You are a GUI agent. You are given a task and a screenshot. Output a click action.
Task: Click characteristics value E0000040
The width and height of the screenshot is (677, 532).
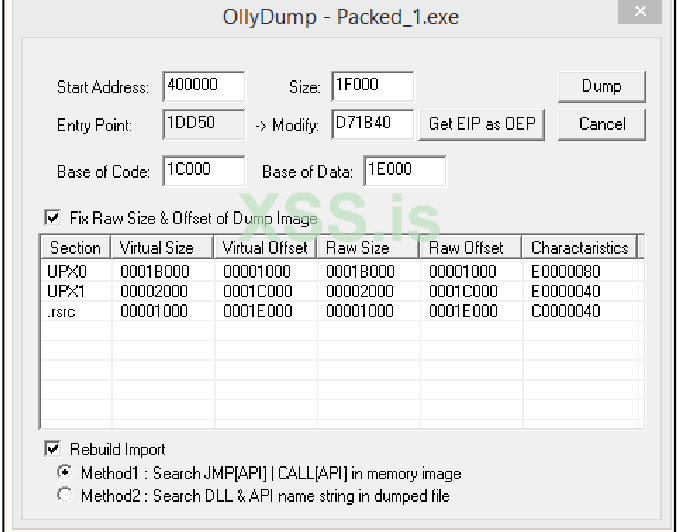coord(566,291)
